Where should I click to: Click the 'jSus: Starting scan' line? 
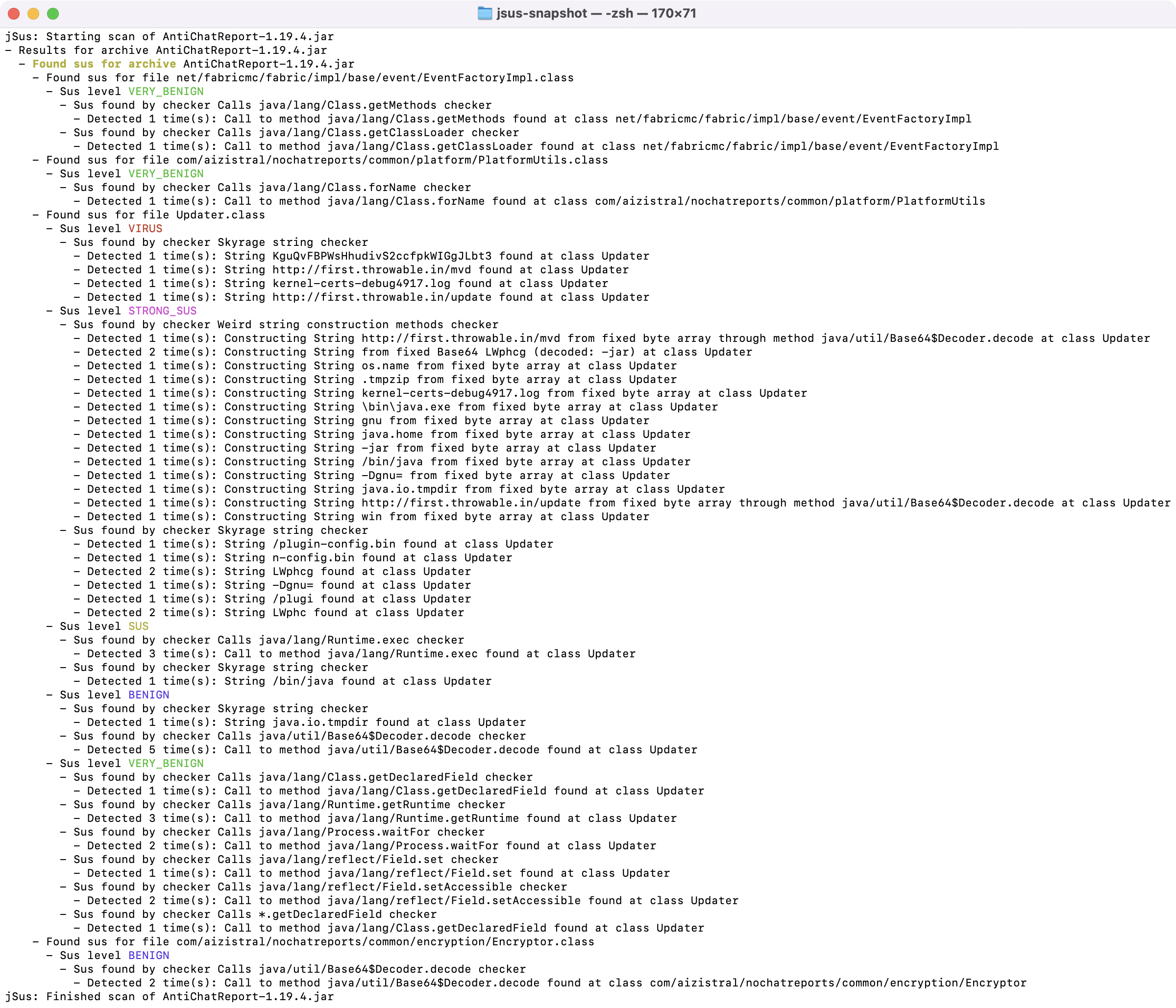[x=169, y=36]
